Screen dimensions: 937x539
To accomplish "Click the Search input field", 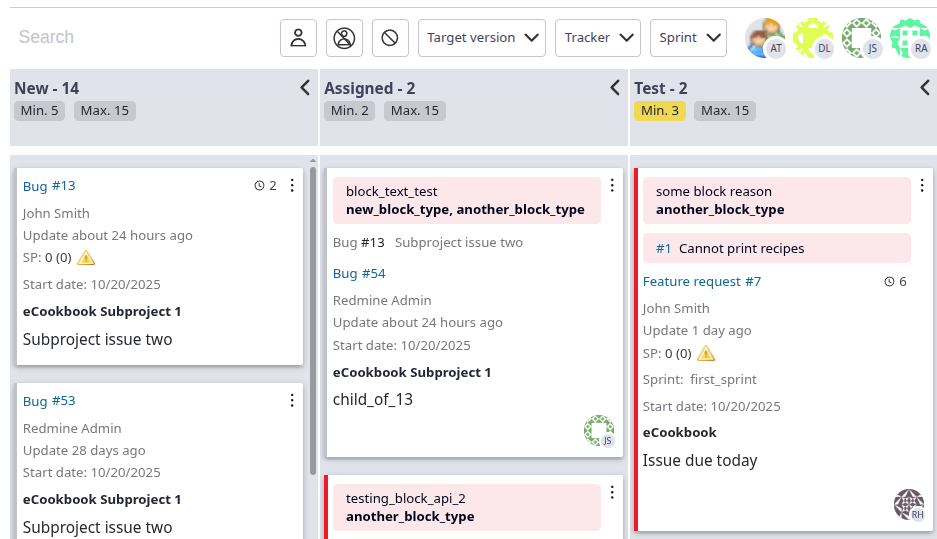I will 140,38.
